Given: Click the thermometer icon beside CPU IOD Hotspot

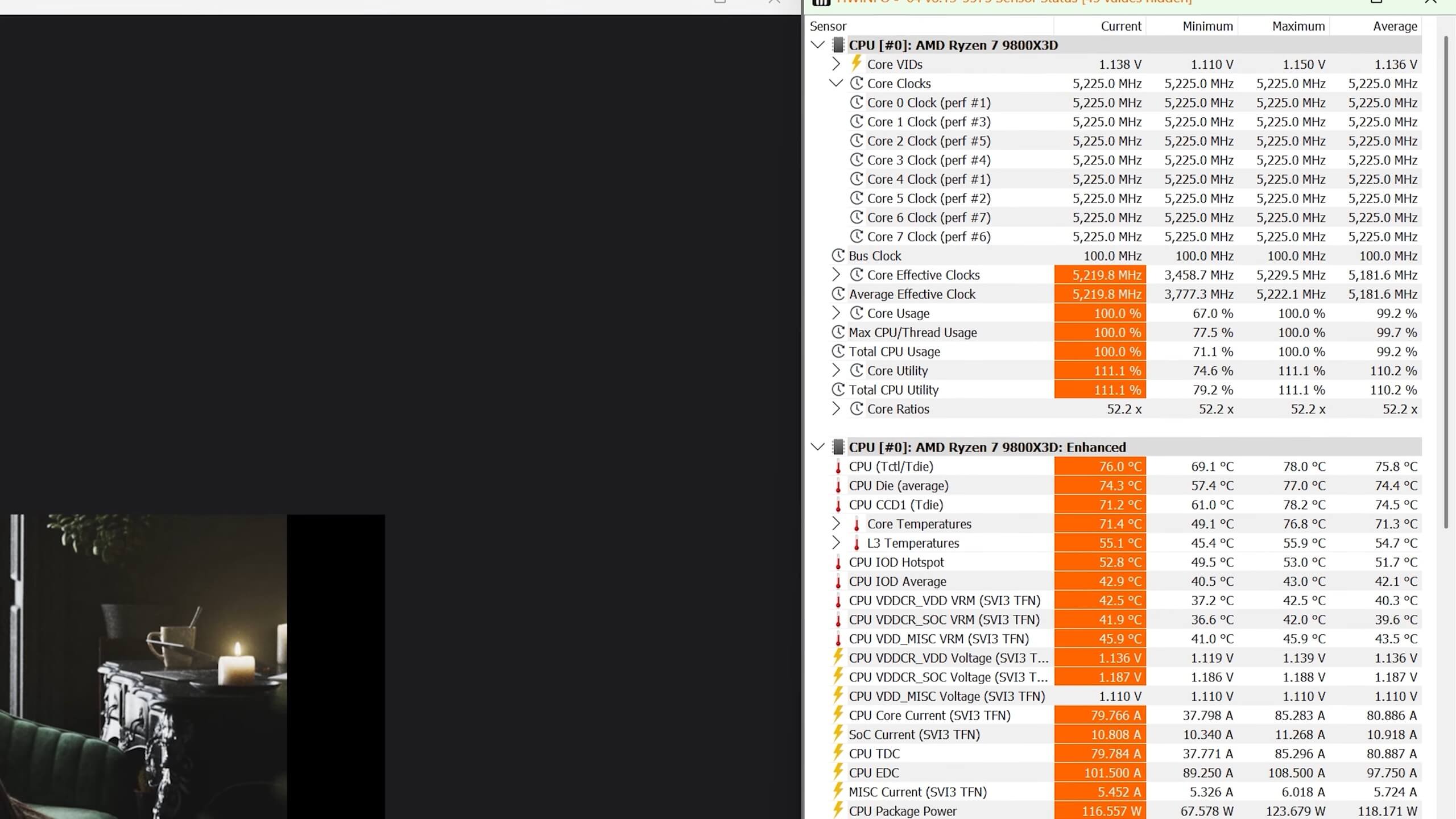Looking at the screenshot, I should click(x=838, y=562).
